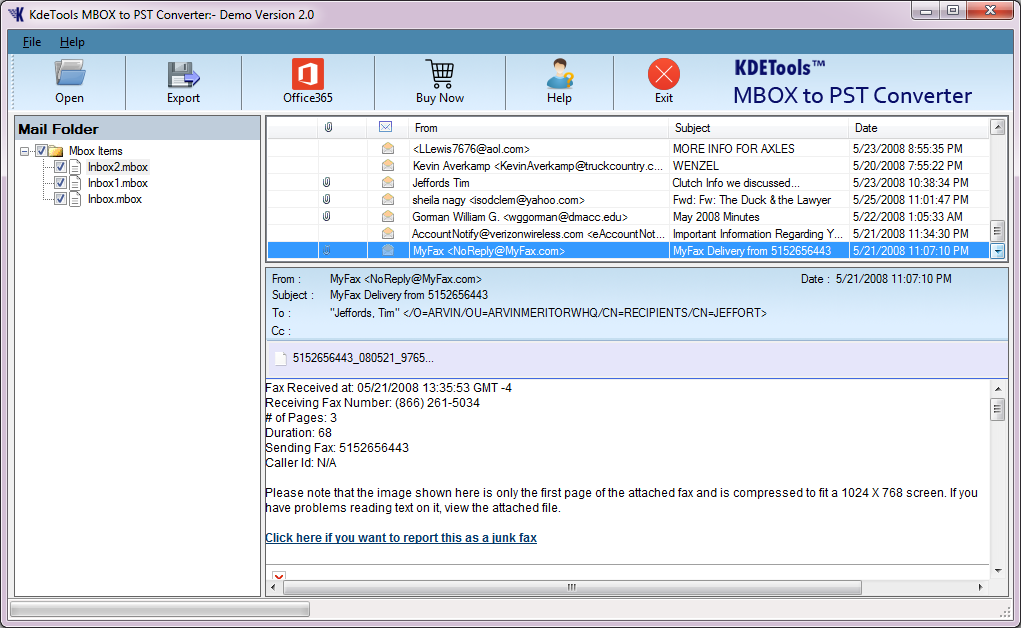This screenshot has height=628, width=1024.
Task: Click the Export toolbar icon
Action: [x=183, y=74]
